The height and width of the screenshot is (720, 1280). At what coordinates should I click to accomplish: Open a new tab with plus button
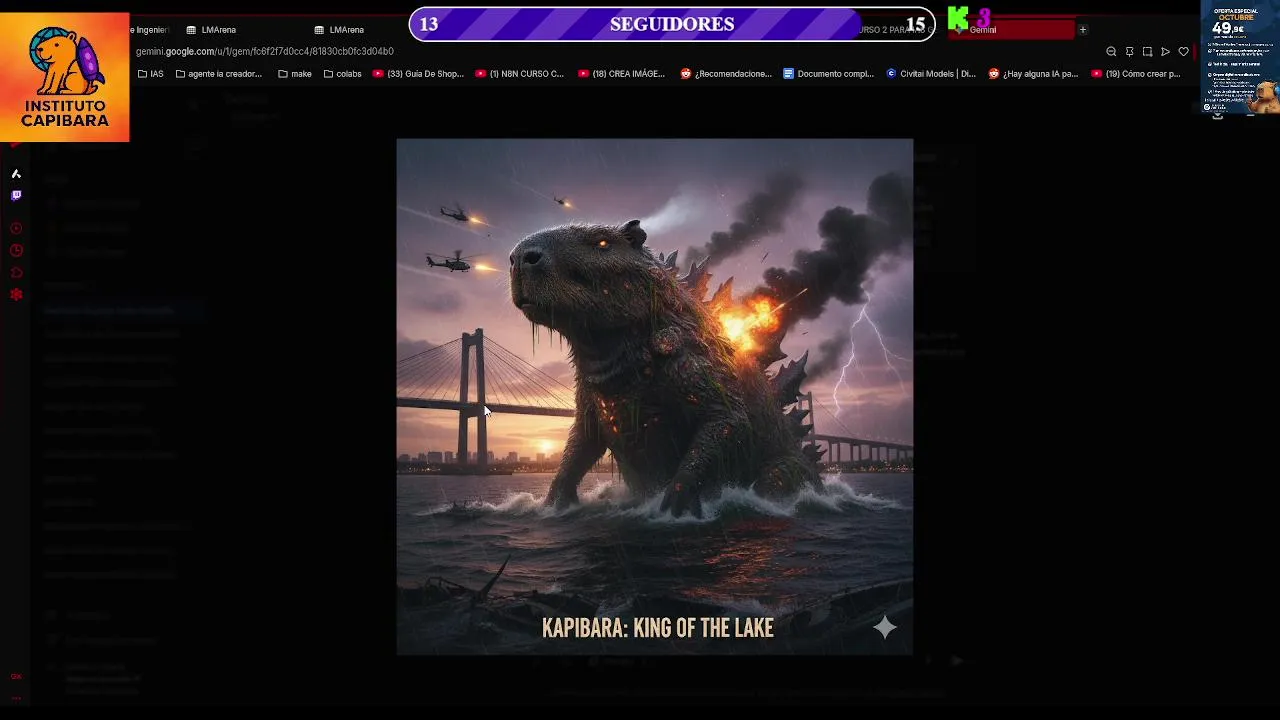click(x=1082, y=30)
